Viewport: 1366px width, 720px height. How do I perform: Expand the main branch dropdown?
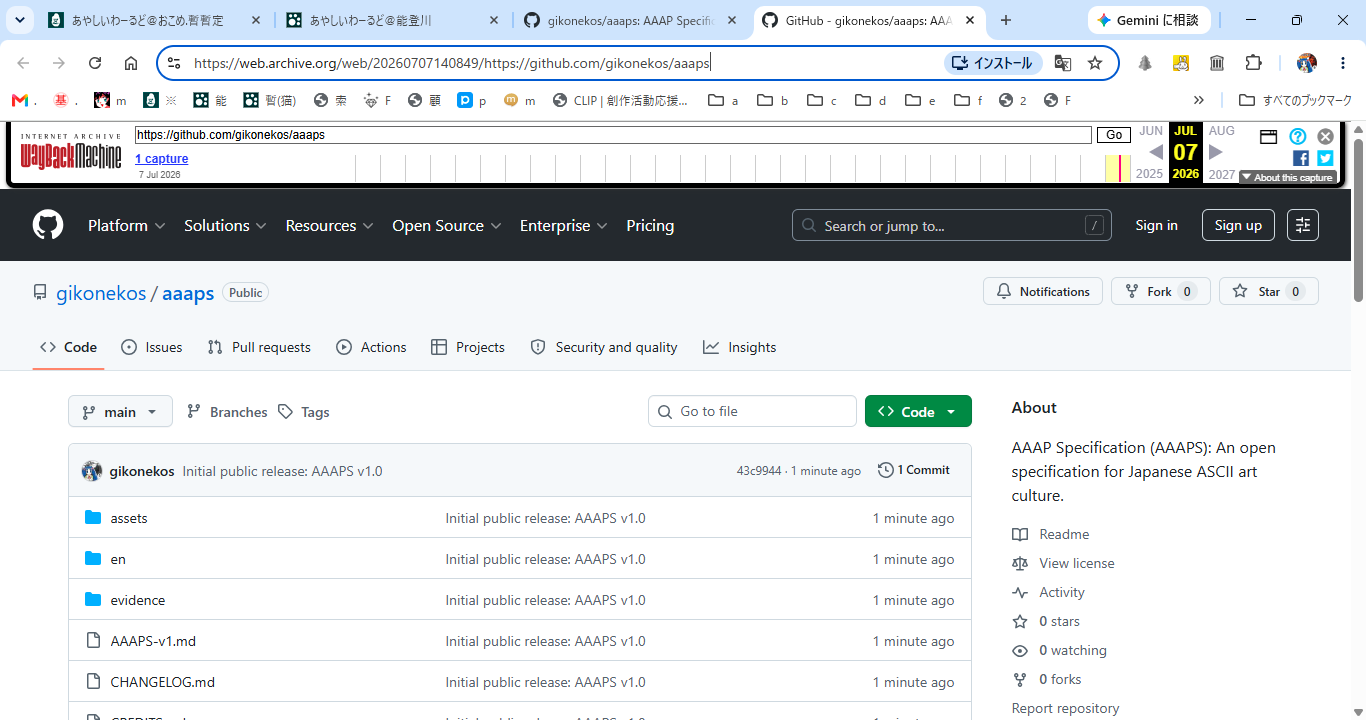pyautogui.click(x=120, y=411)
